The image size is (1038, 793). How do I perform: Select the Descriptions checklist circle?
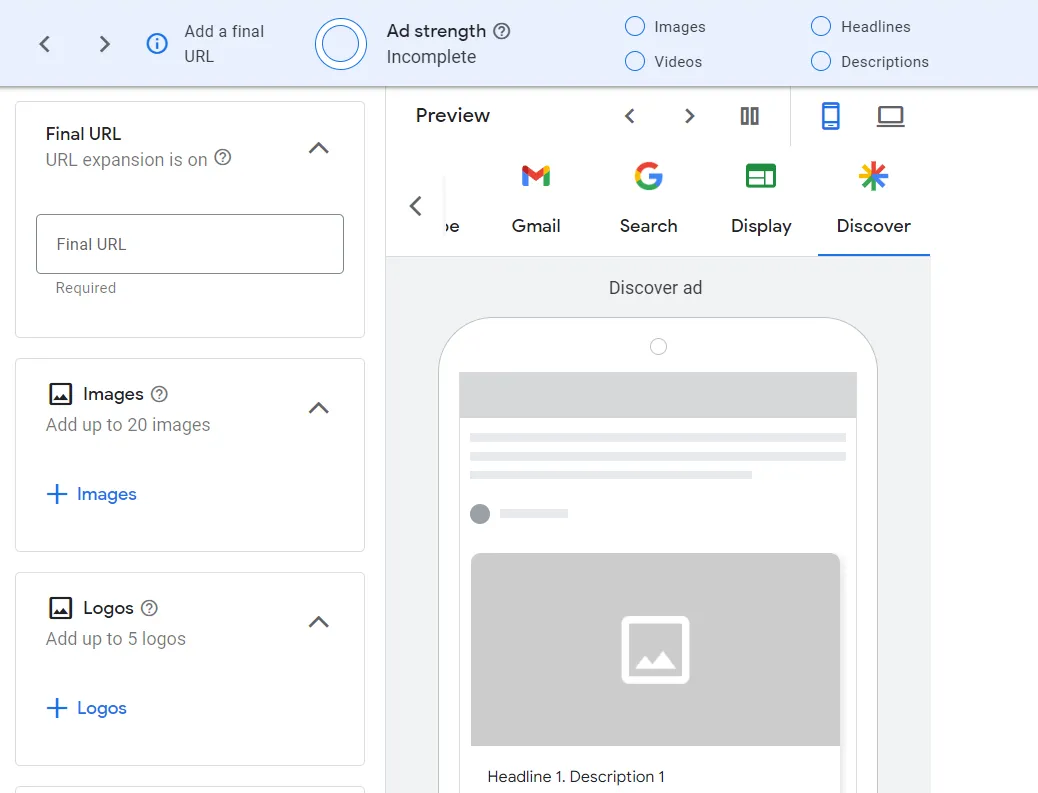coord(821,61)
